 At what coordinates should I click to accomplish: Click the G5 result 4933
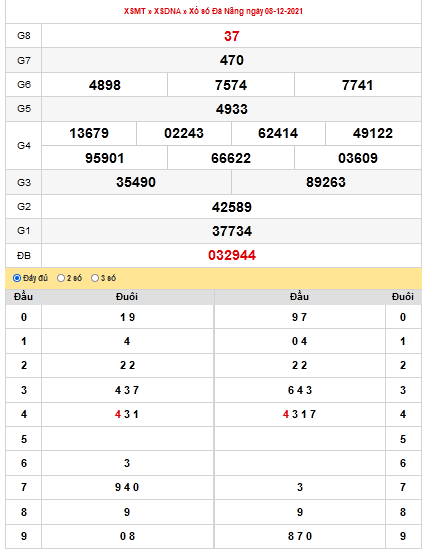point(232,109)
